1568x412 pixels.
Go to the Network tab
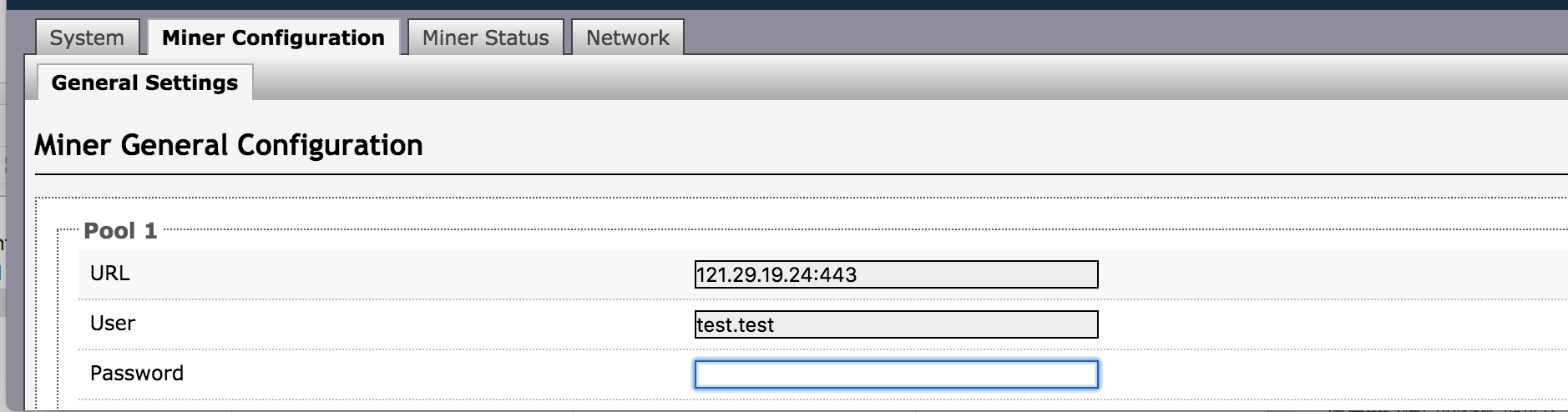[x=628, y=38]
